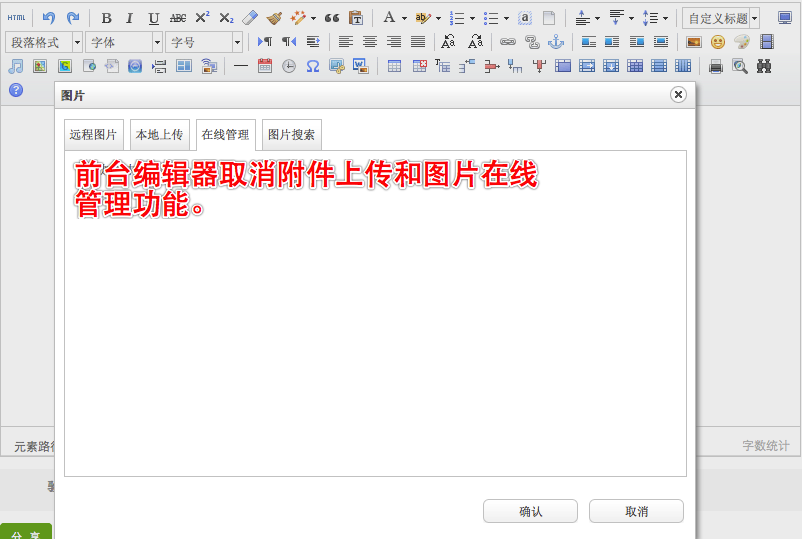The width and height of the screenshot is (802, 539).
Task: Open highlight background color dropdown
Action: click(438, 18)
